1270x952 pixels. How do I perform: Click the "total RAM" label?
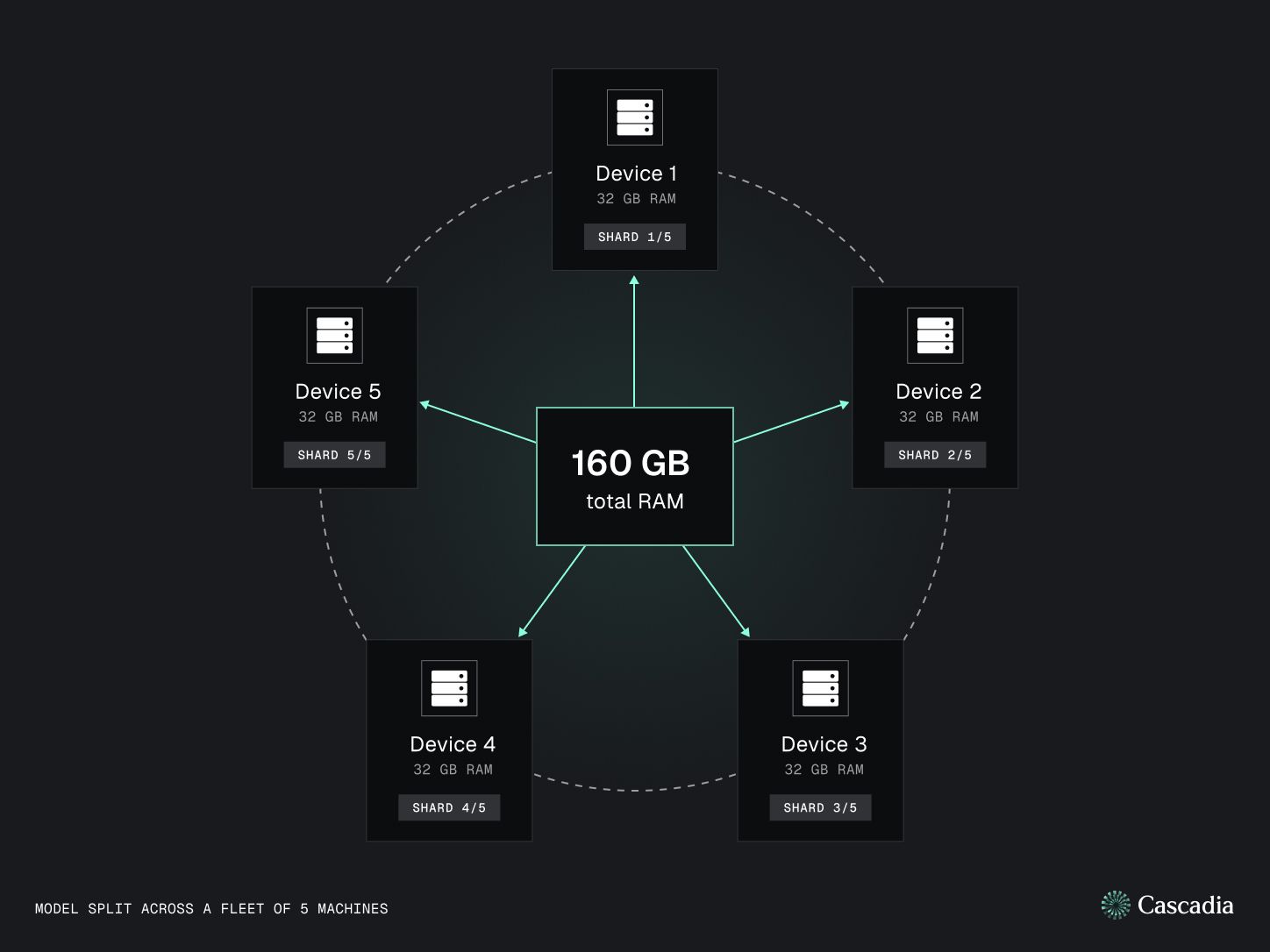(635, 501)
